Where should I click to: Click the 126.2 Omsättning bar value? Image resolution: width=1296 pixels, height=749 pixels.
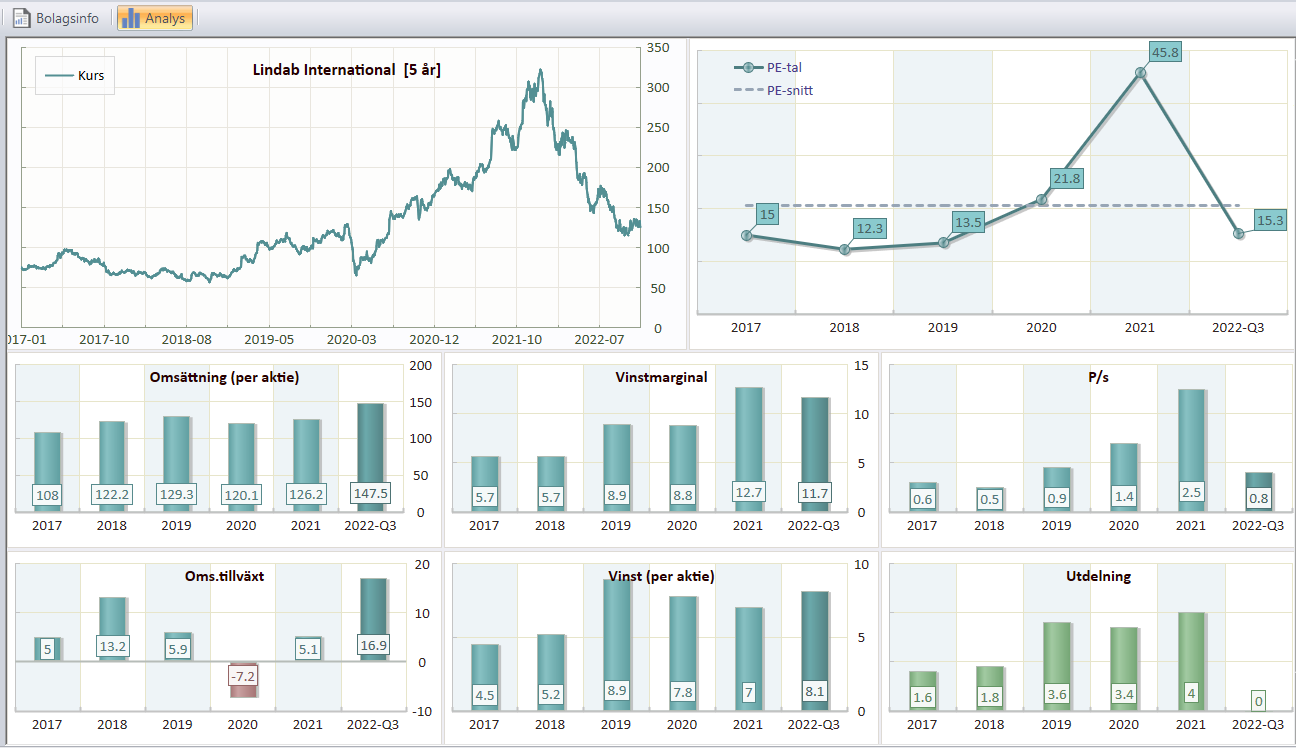tap(305, 494)
